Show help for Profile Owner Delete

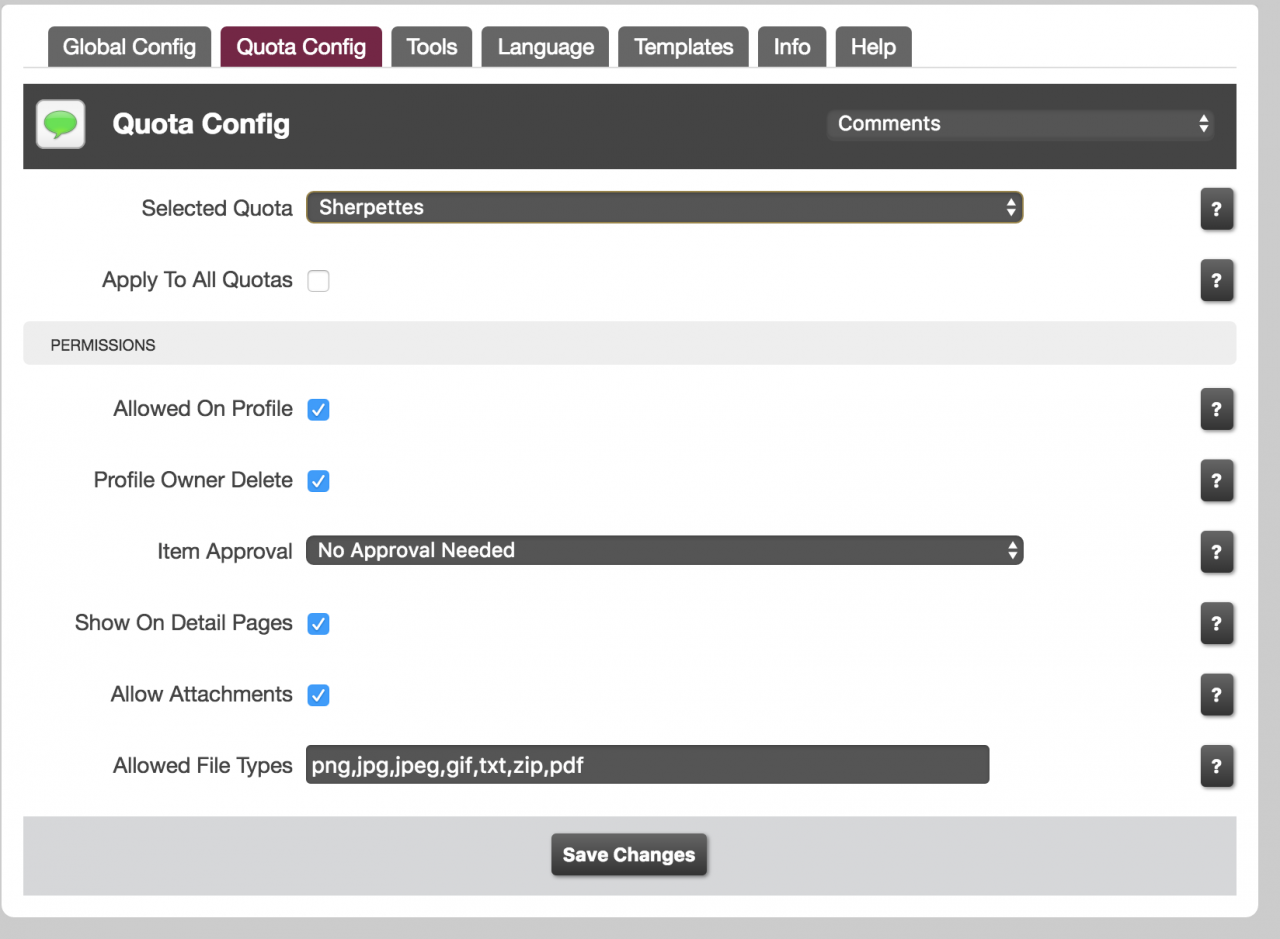[1216, 481]
